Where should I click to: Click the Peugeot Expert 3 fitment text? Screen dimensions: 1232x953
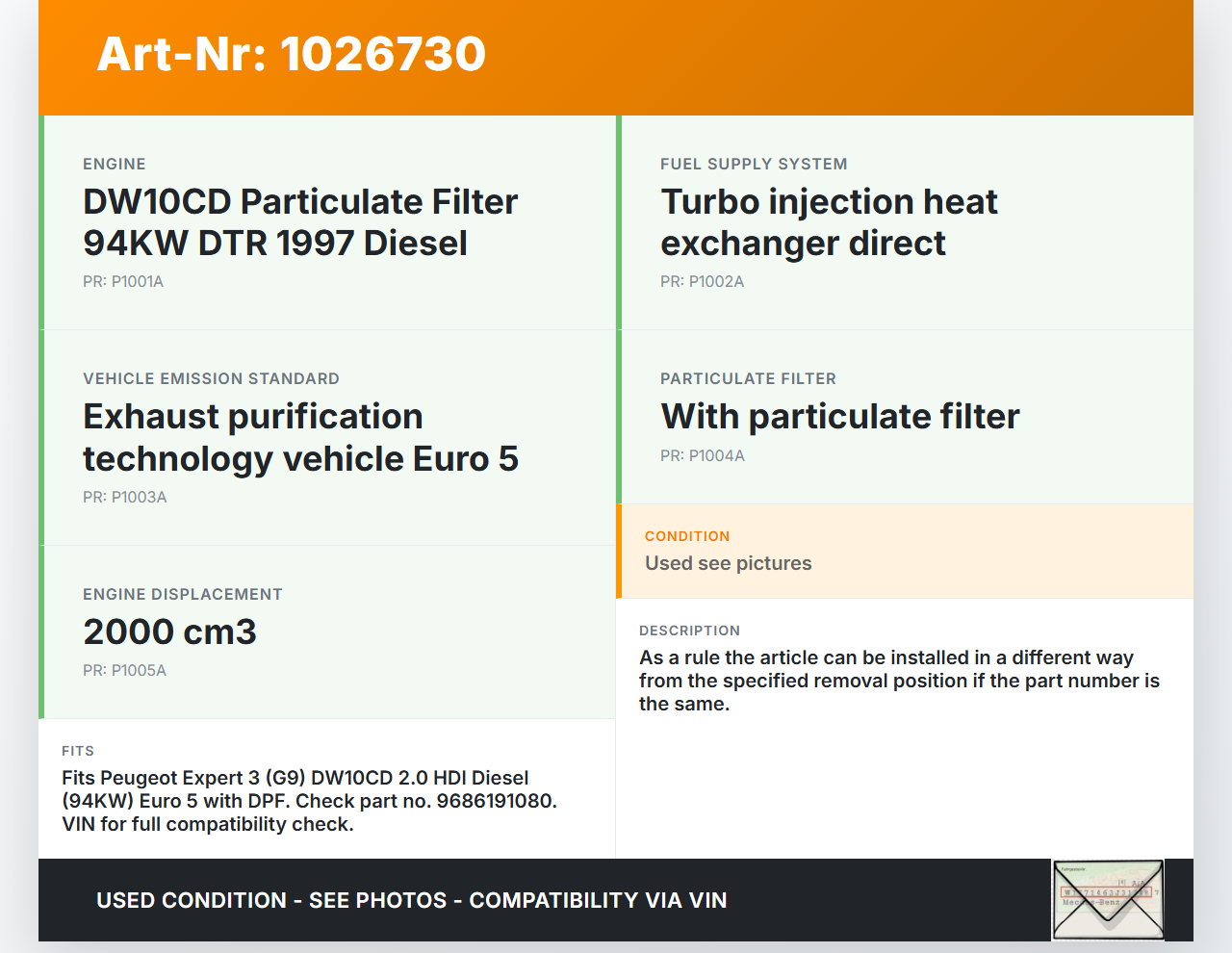(309, 801)
